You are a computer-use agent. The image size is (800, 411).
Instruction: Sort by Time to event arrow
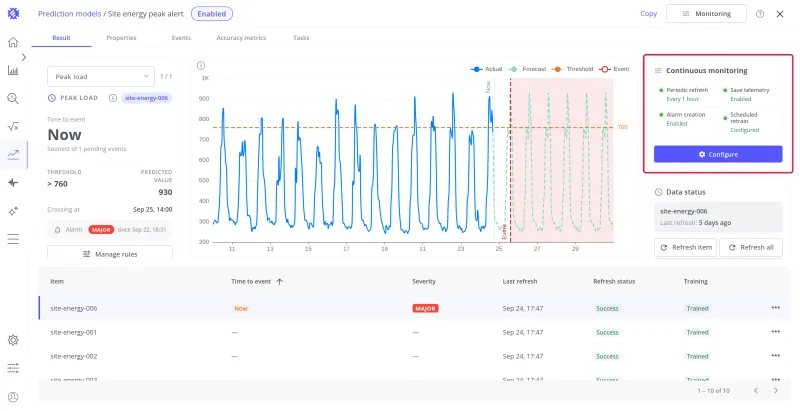click(280, 281)
